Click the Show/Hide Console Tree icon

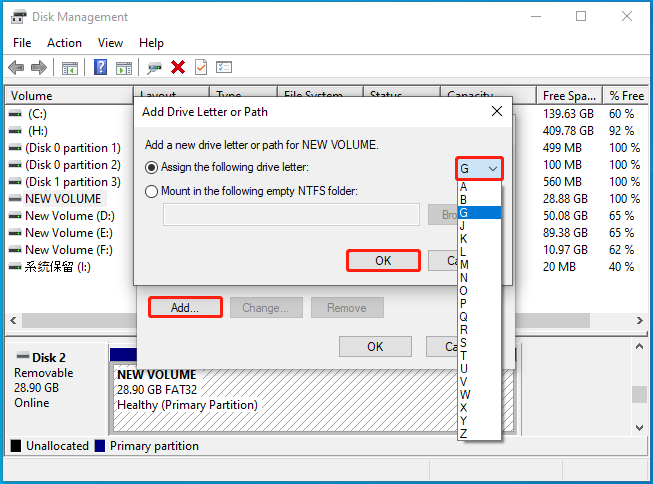[x=70, y=67]
